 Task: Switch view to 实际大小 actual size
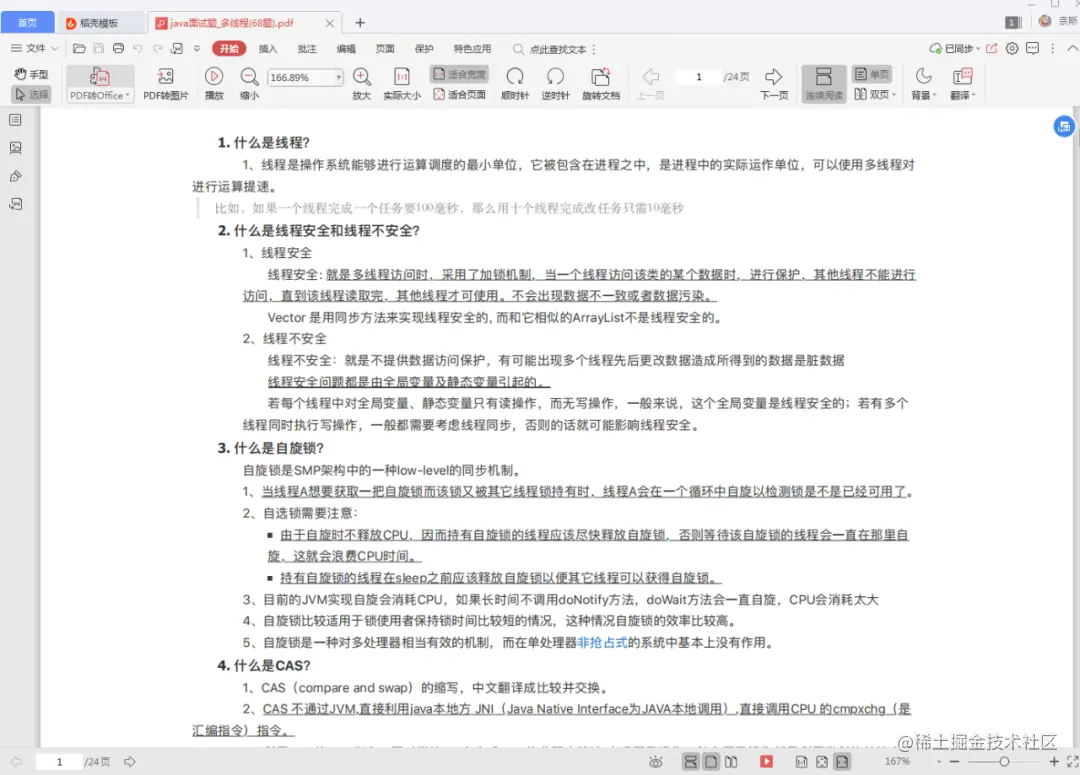pyautogui.click(x=403, y=84)
